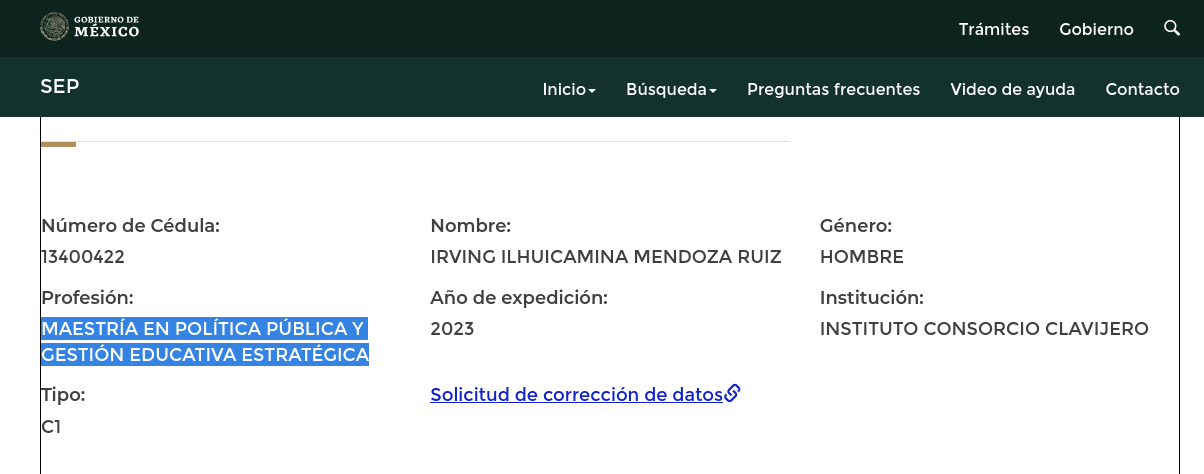Click the highlighted Maestría profession text
Screen dimensions: 1204x474
(205, 341)
